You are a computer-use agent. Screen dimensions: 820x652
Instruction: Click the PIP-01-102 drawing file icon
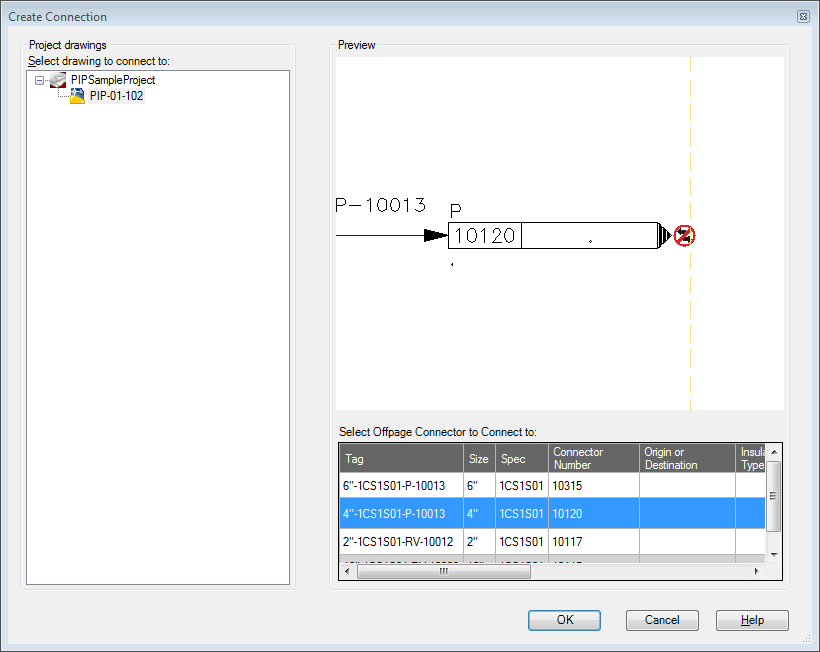click(x=77, y=96)
